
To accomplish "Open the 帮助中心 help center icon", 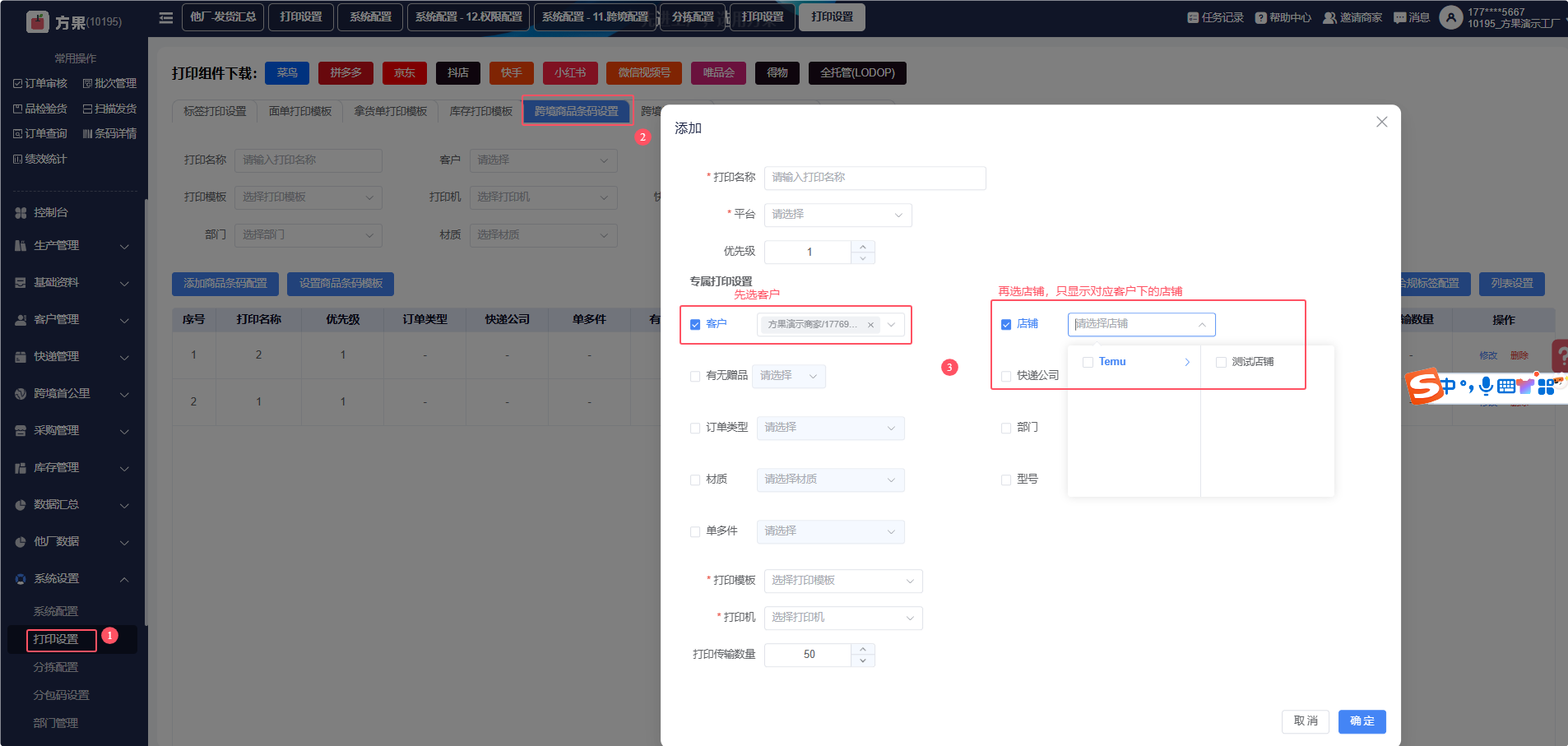I will (1260, 17).
